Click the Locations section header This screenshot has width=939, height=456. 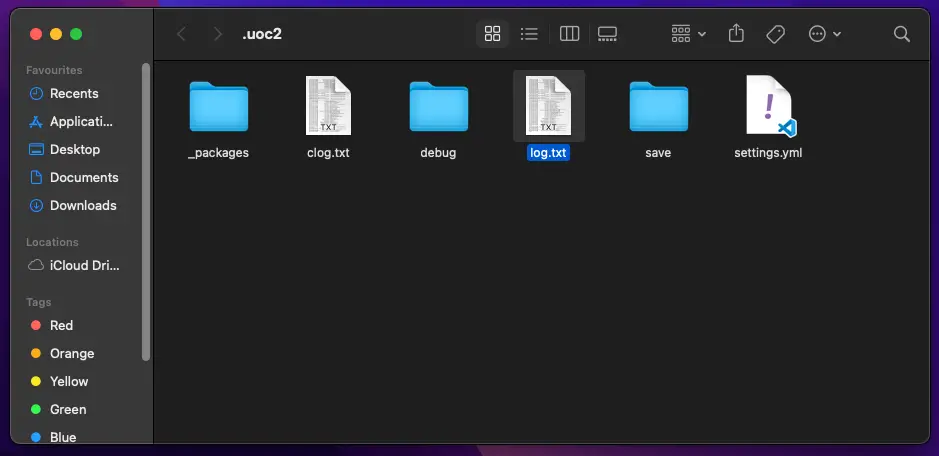click(52, 242)
